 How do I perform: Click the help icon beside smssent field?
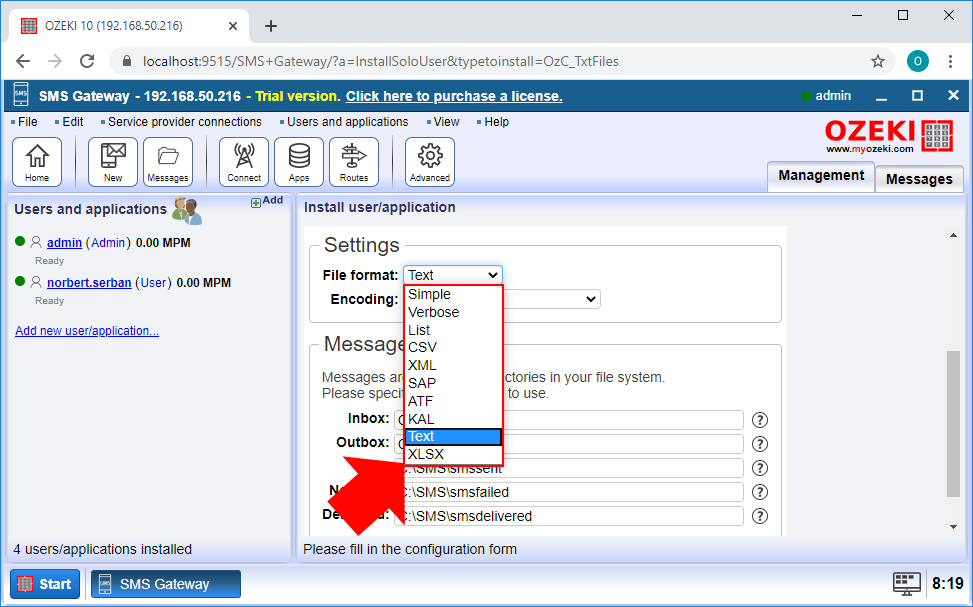(760, 468)
